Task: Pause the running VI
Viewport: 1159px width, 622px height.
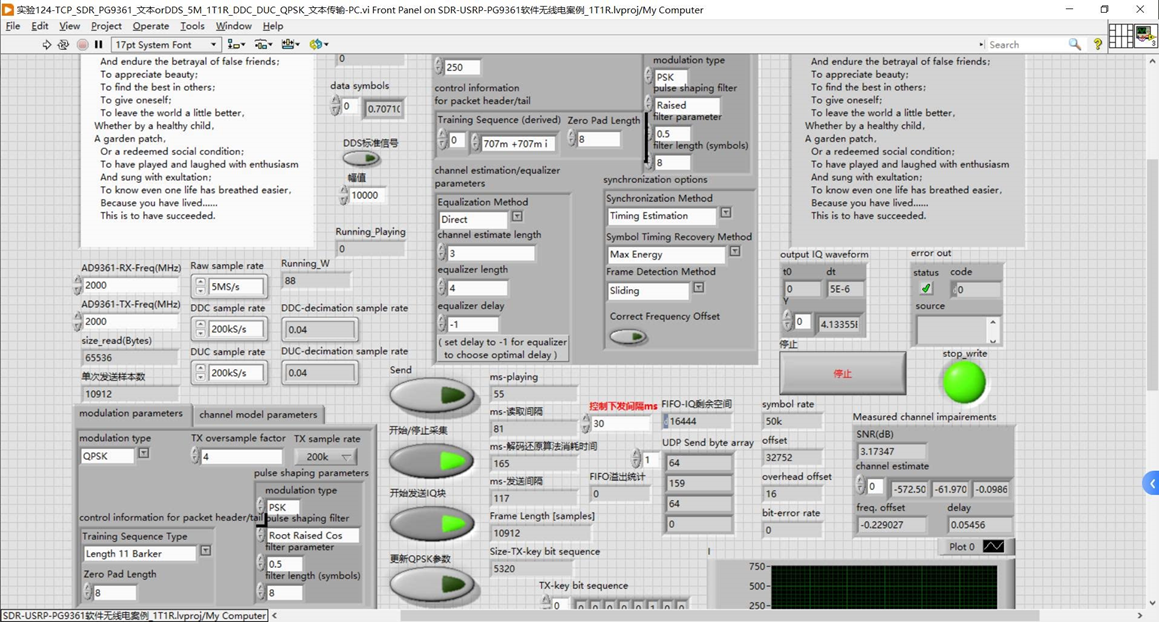Action: [x=98, y=44]
